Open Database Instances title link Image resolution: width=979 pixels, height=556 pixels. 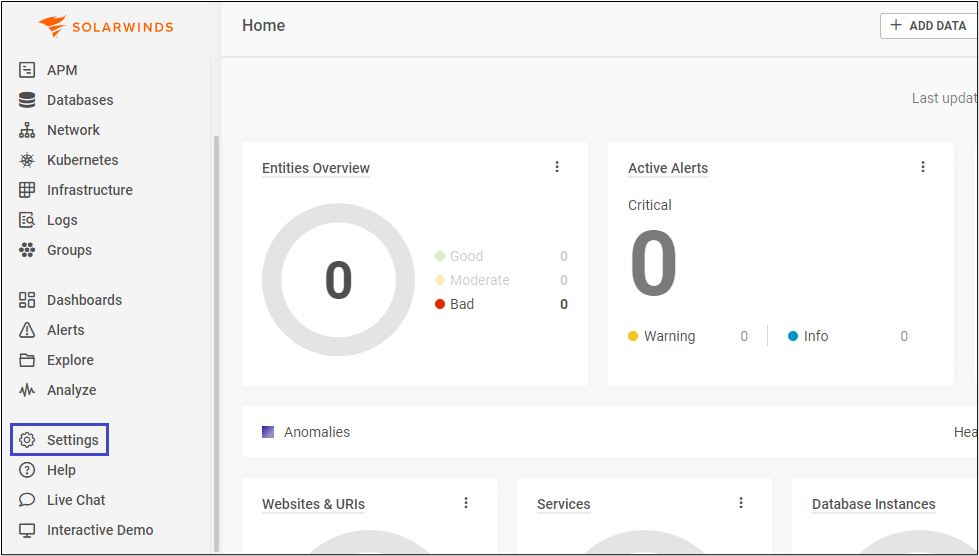873,504
